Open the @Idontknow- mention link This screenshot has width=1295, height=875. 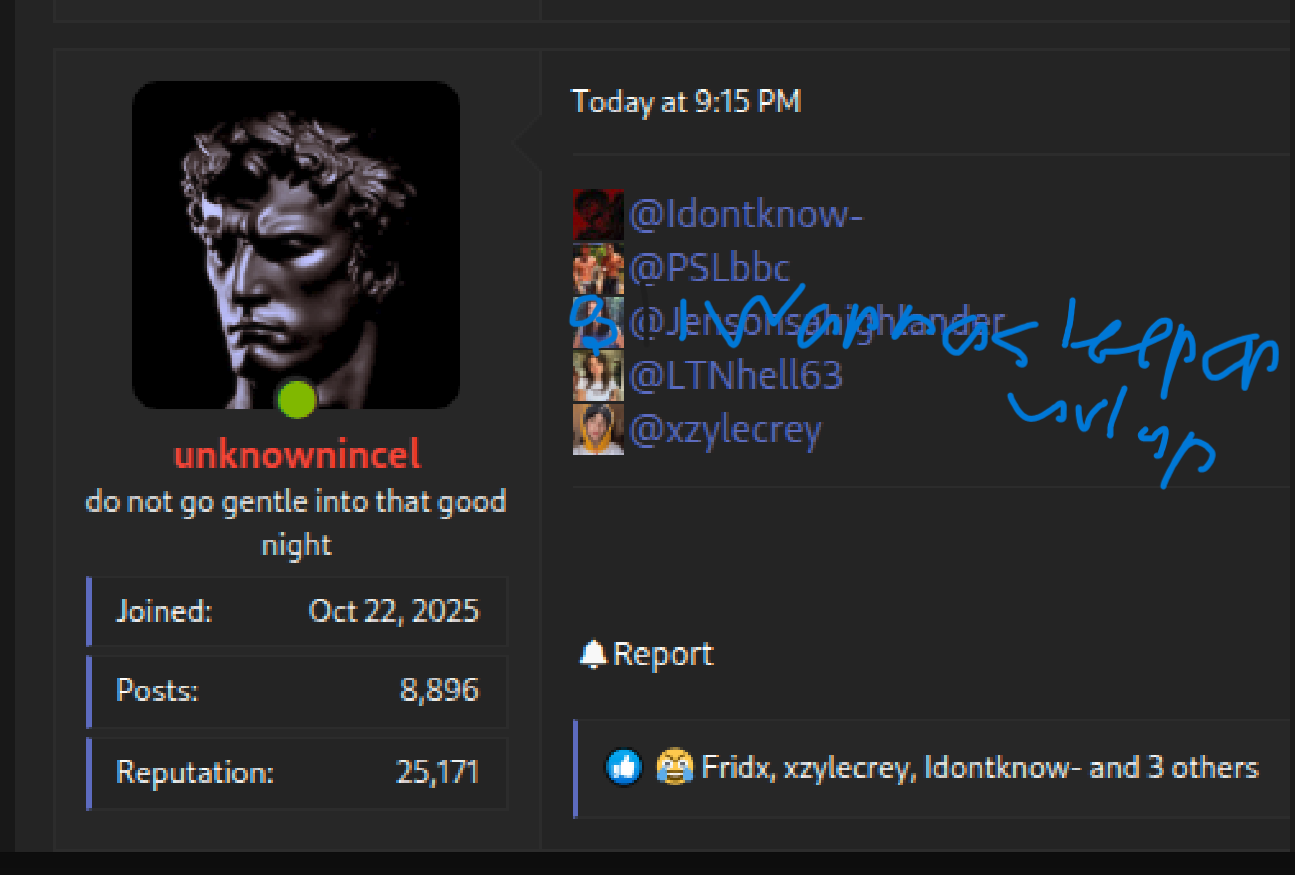746,214
